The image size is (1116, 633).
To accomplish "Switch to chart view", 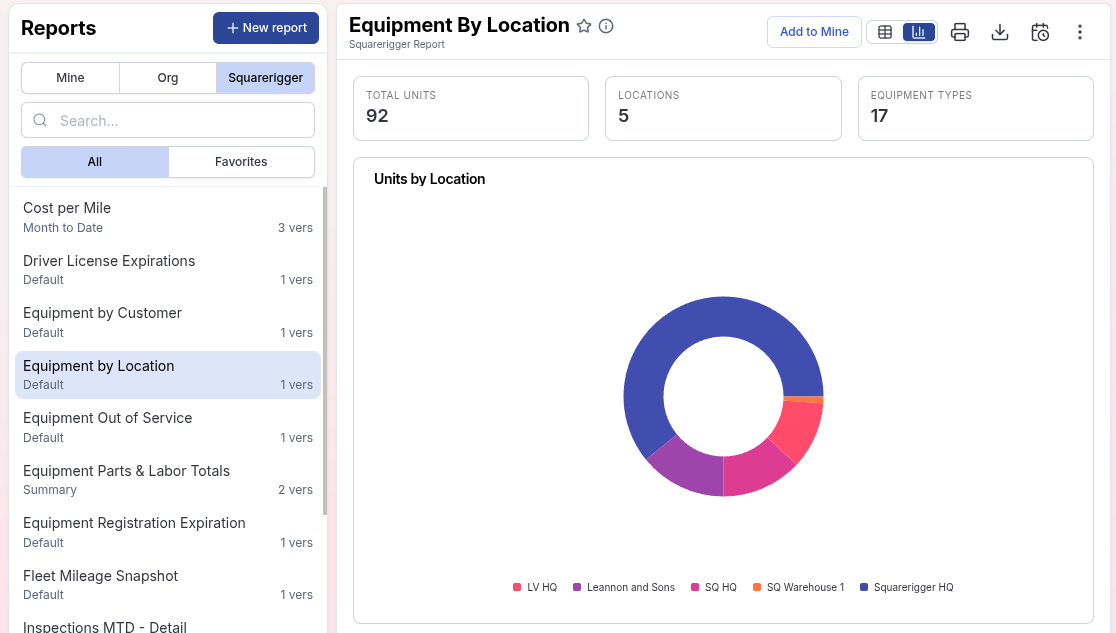I will 918,32.
